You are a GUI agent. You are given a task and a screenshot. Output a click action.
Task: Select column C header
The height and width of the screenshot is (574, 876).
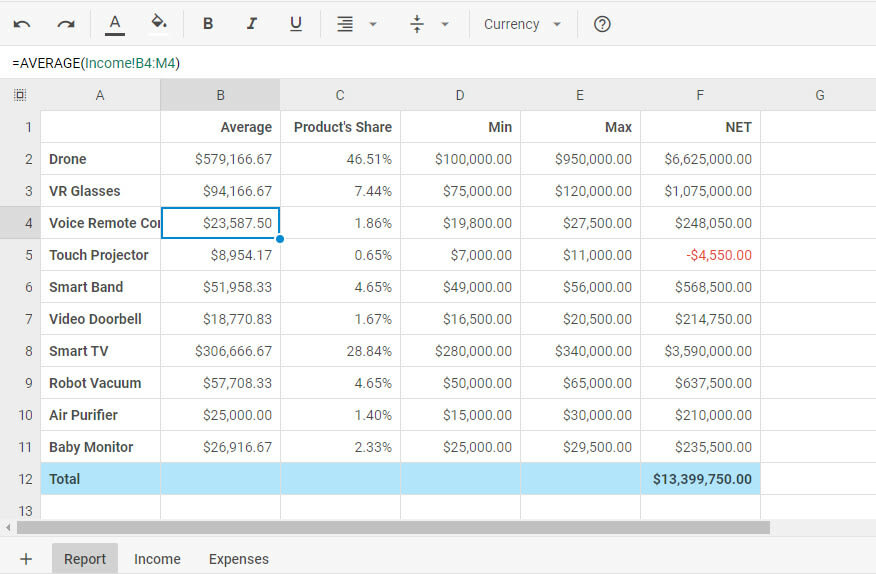pyautogui.click(x=340, y=95)
